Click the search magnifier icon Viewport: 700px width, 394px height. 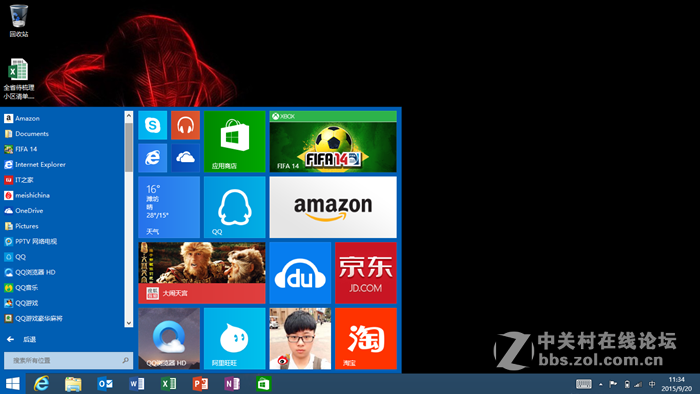(125, 360)
